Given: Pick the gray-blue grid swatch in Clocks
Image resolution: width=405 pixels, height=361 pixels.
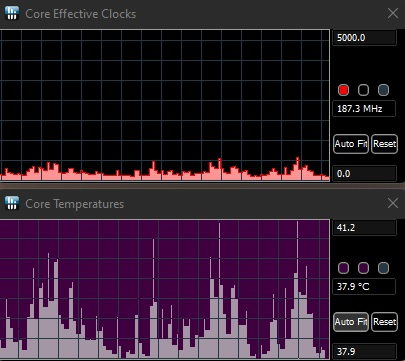Looking at the screenshot, I should click(x=383, y=90).
